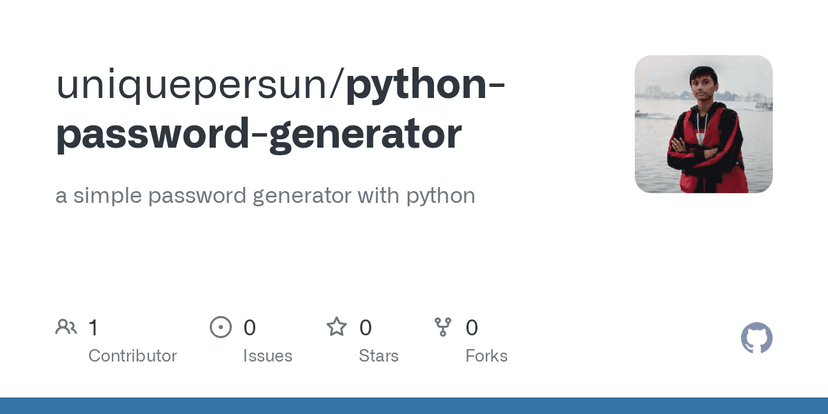This screenshot has height=414, width=828.
Task: Open the repository owner's avatar photo
Action: (x=704, y=124)
